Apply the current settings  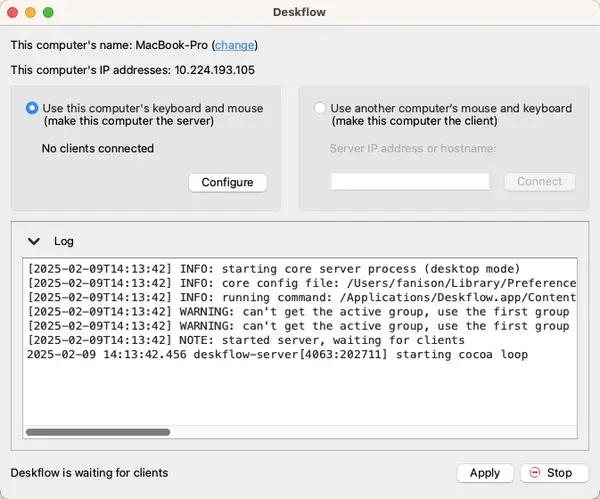(484, 473)
